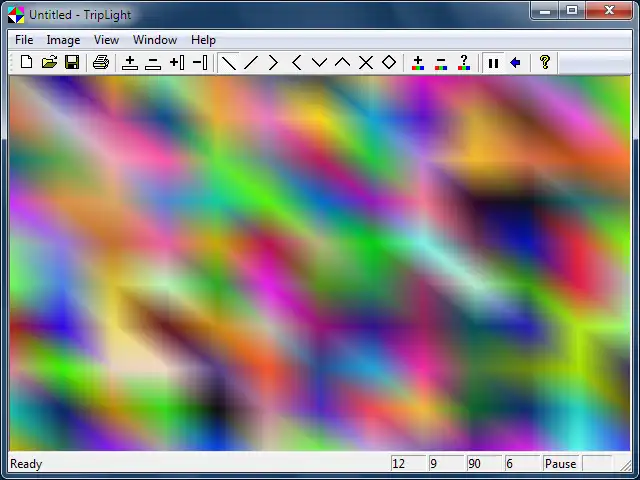Open the Window menu
640x480 pixels.
click(x=155, y=40)
